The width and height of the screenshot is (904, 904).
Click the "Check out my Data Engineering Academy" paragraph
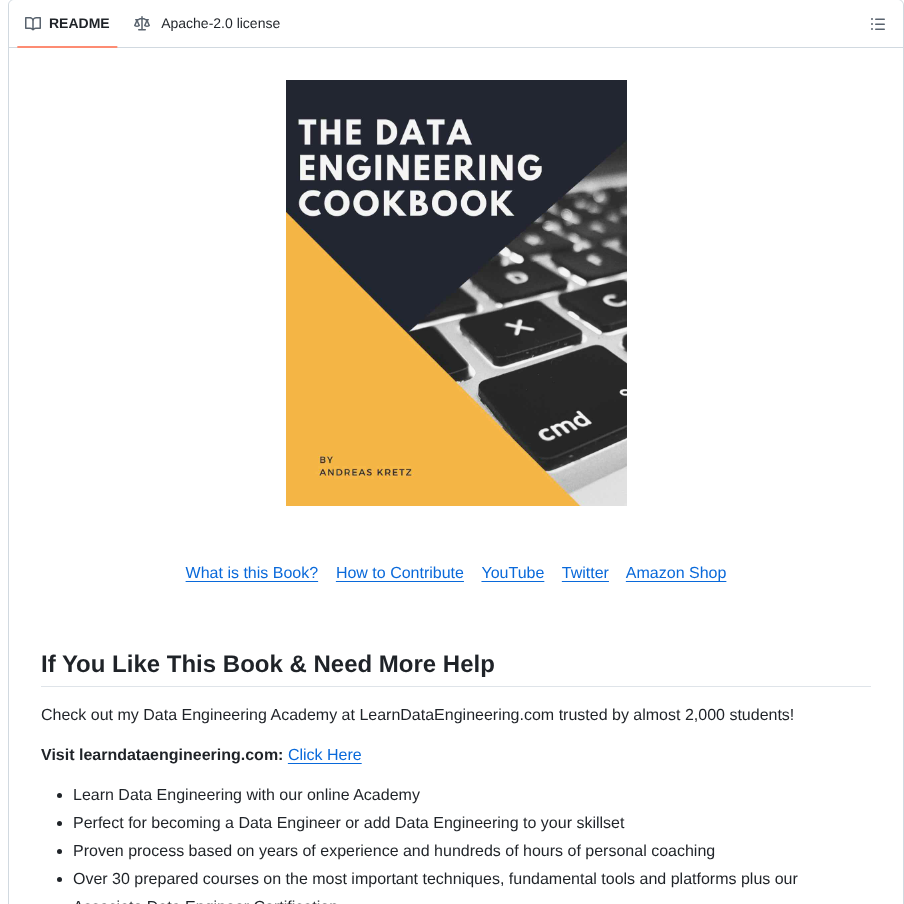click(417, 715)
